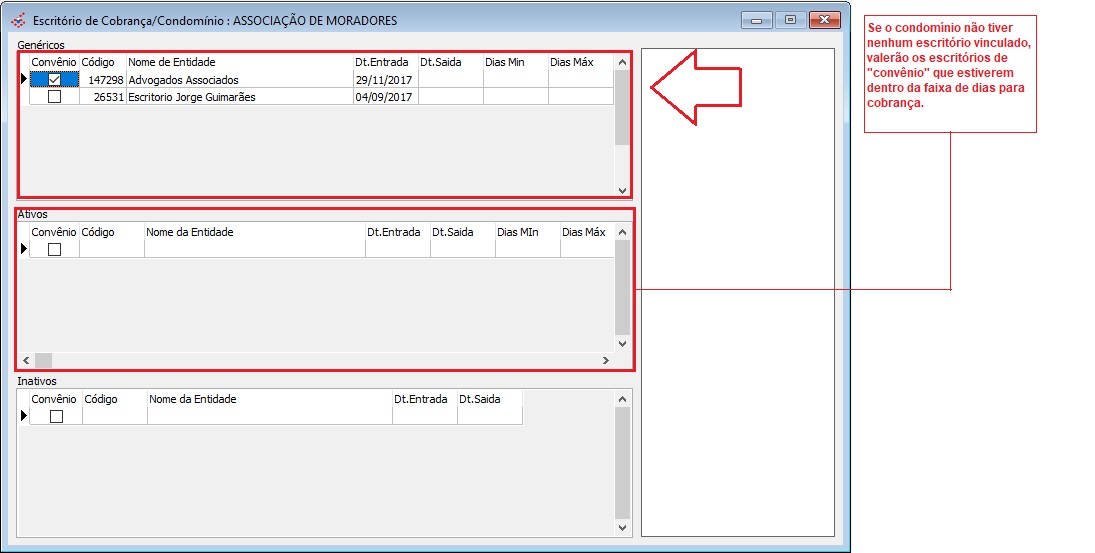The height and width of the screenshot is (553, 1095).
Task: Uncheck Convênio for Advogados Associados
Action: click(x=54, y=80)
